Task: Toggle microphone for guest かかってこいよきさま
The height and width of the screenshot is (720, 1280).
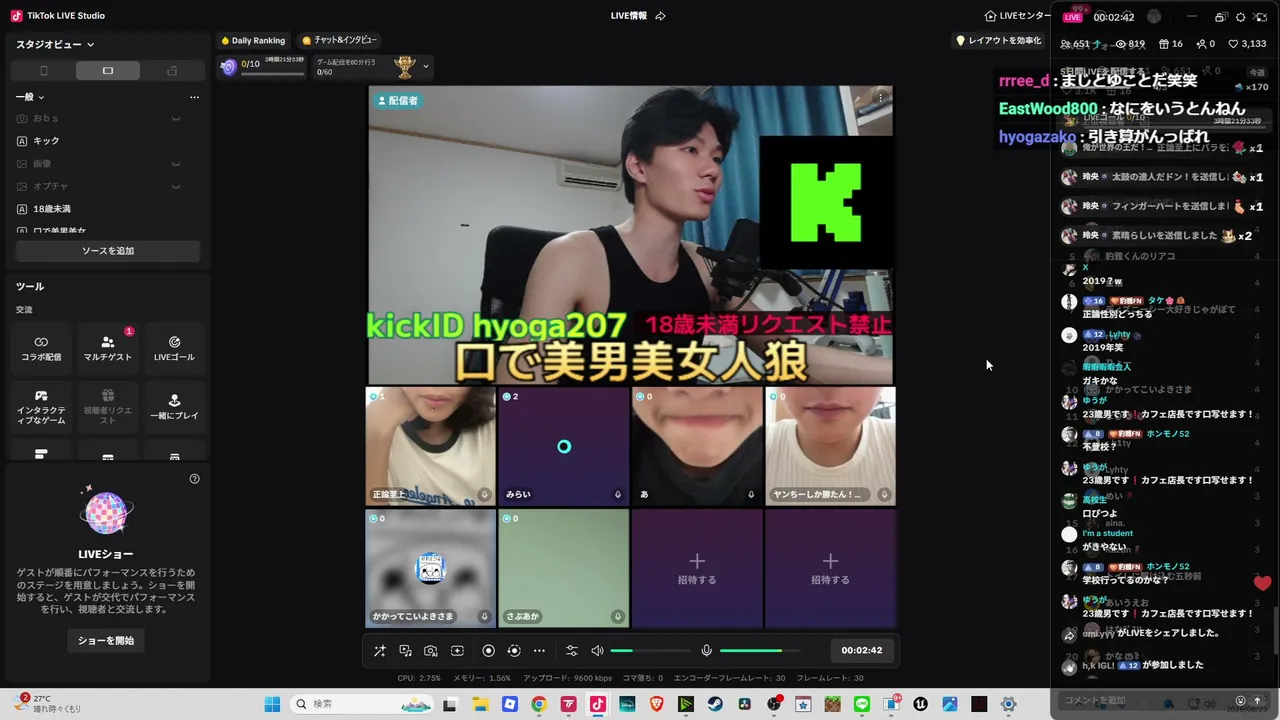Action: tap(485, 616)
